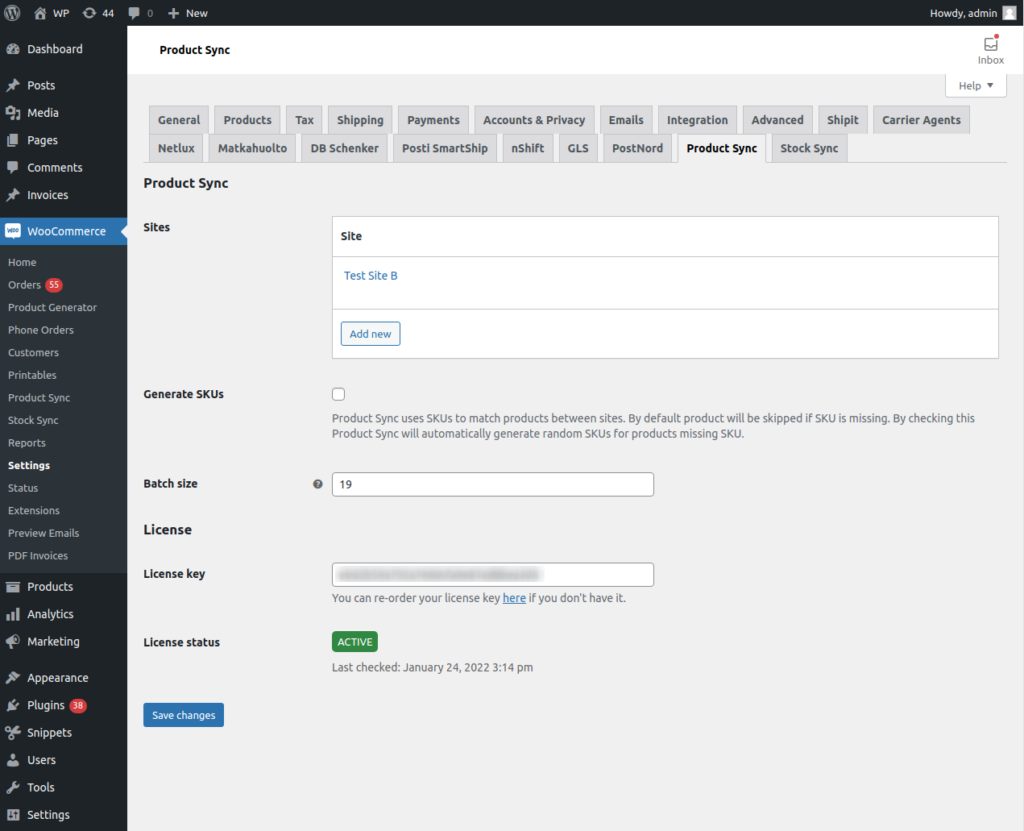Click the updates icon showing 44
Screen dimensions: 1024x831
pyautogui.click(x=91, y=13)
